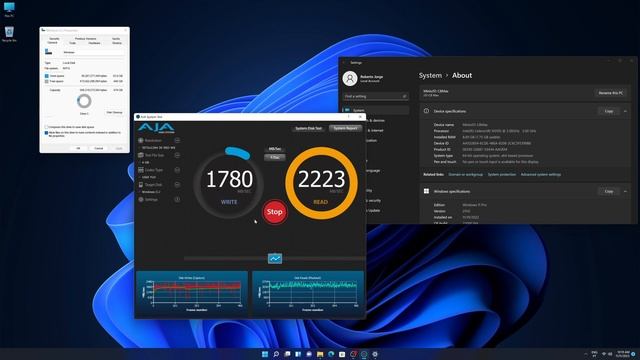The image size is (640, 360).
Task: Click Cancel in Disk Properties
Action: [x=99, y=148]
